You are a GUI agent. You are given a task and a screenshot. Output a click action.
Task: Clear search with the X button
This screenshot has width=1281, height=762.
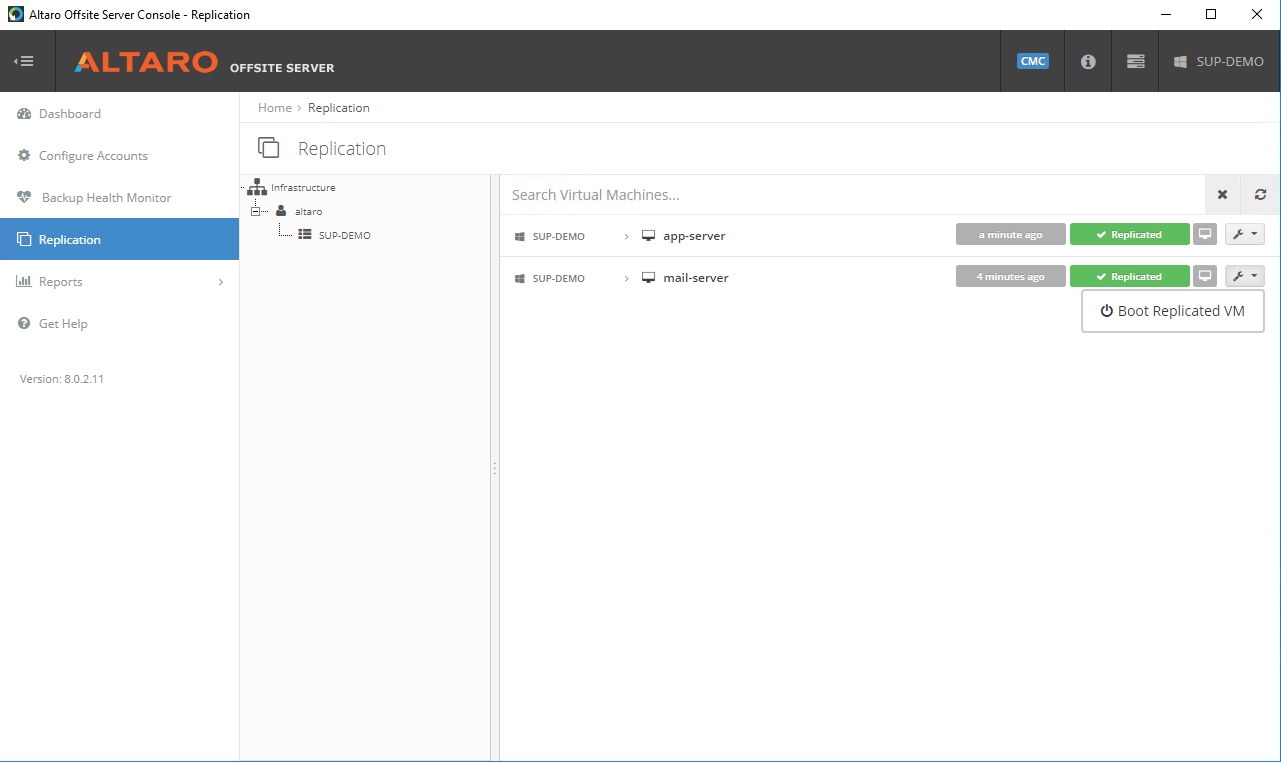tap(1223, 195)
